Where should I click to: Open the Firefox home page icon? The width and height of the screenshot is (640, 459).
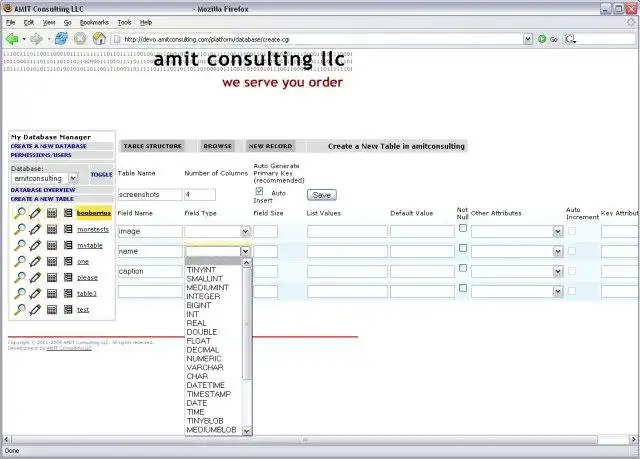tap(99, 39)
